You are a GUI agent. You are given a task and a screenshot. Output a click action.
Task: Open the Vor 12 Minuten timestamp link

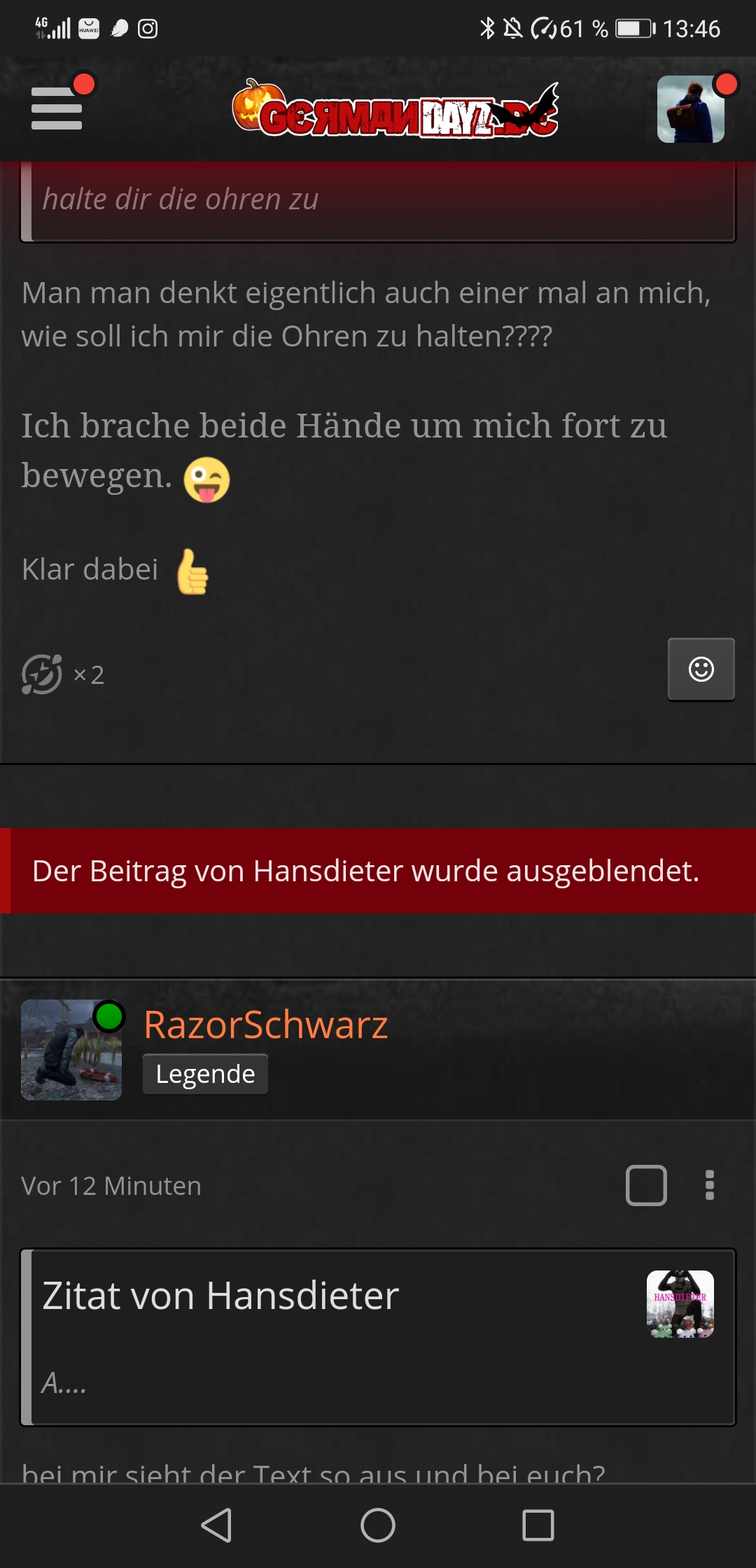tap(111, 1186)
